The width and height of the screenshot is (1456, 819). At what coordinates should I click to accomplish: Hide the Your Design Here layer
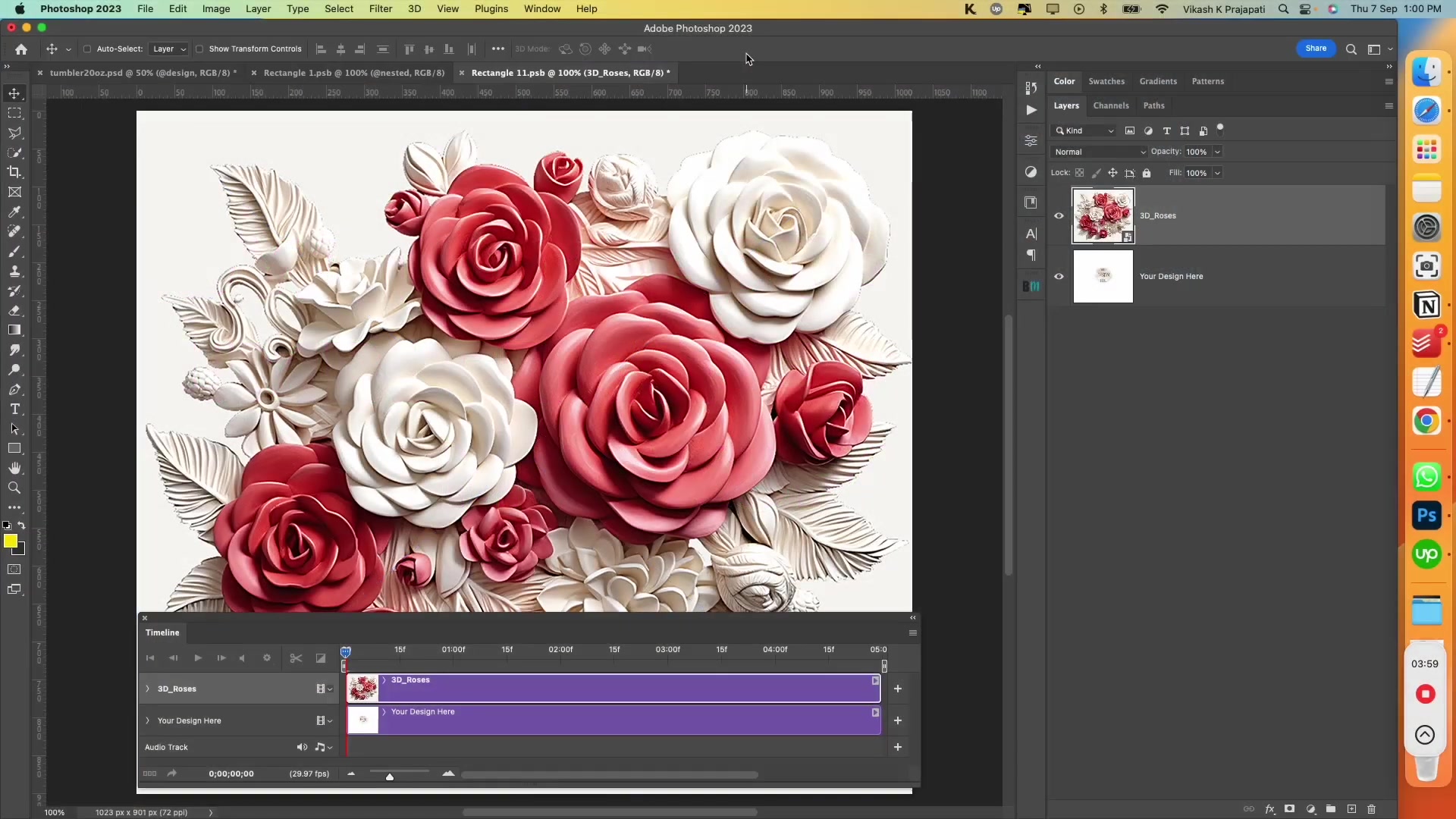pos(1059,276)
